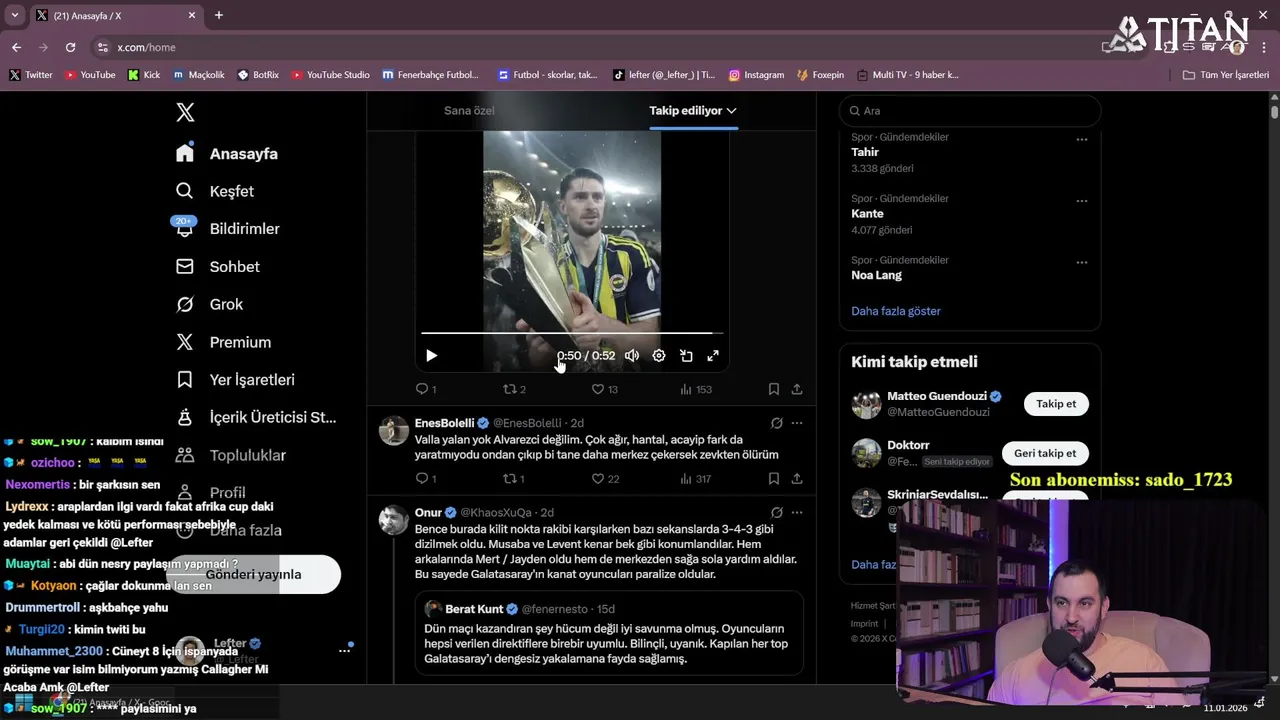
Task: Open Matteo Guendouzi profile
Action: click(x=936, y=396)
